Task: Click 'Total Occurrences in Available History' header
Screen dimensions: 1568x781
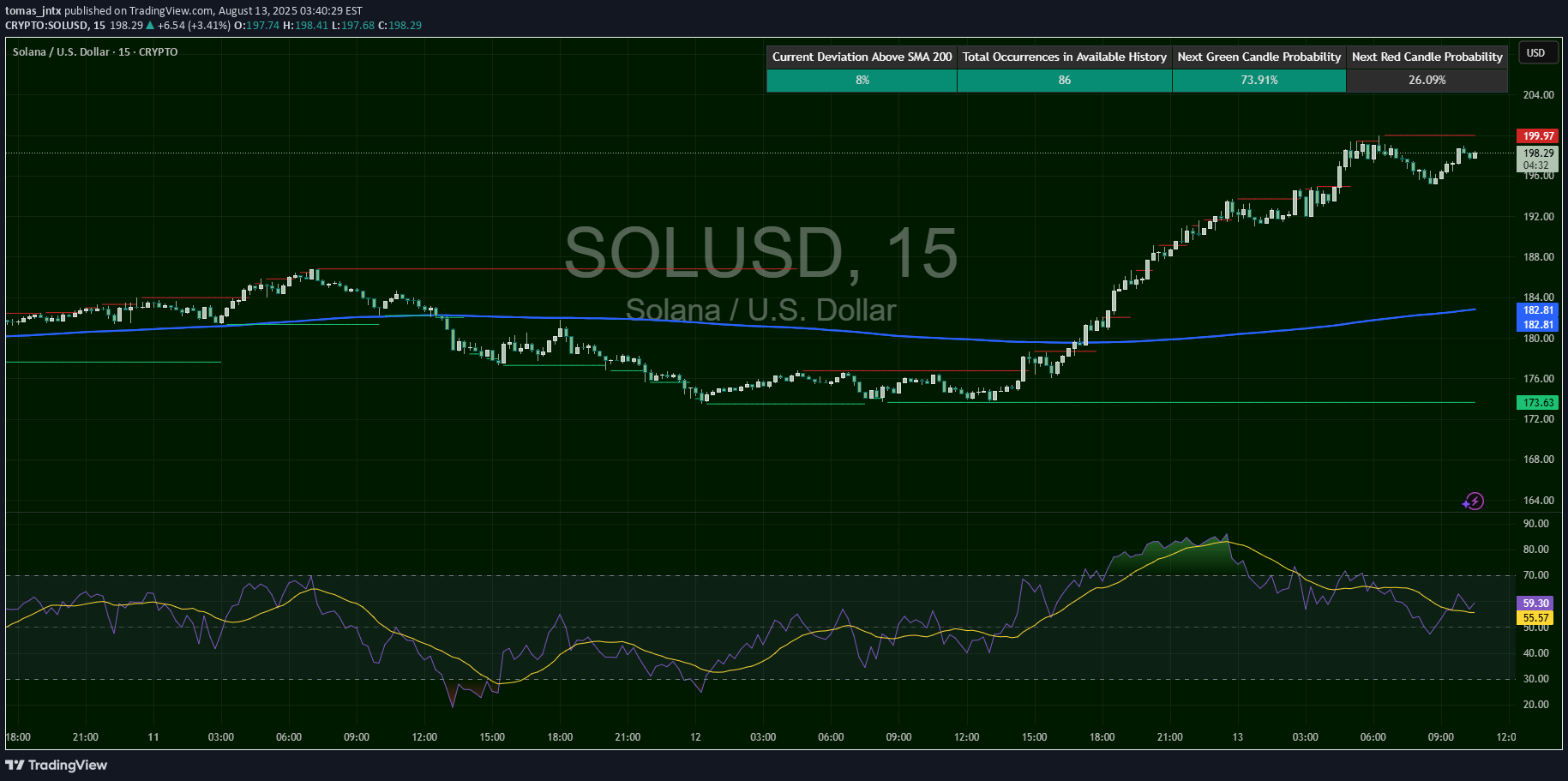Action: (1064, 57)
